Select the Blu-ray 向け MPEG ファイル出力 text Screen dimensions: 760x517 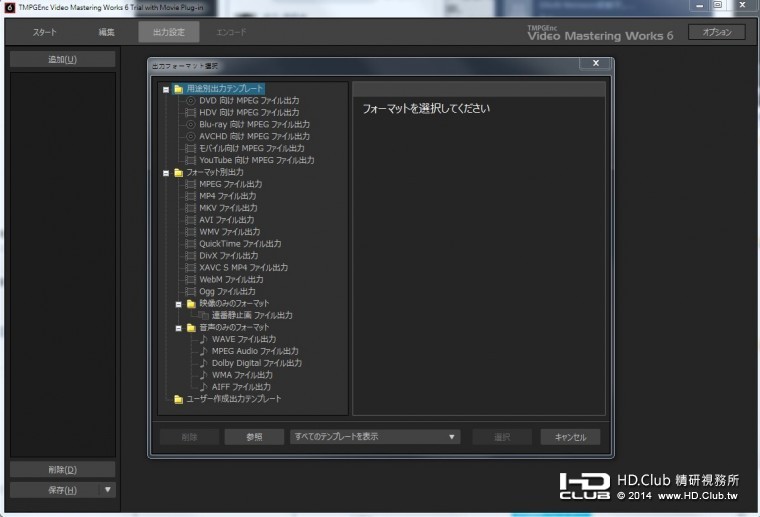(x=254, y=125)
